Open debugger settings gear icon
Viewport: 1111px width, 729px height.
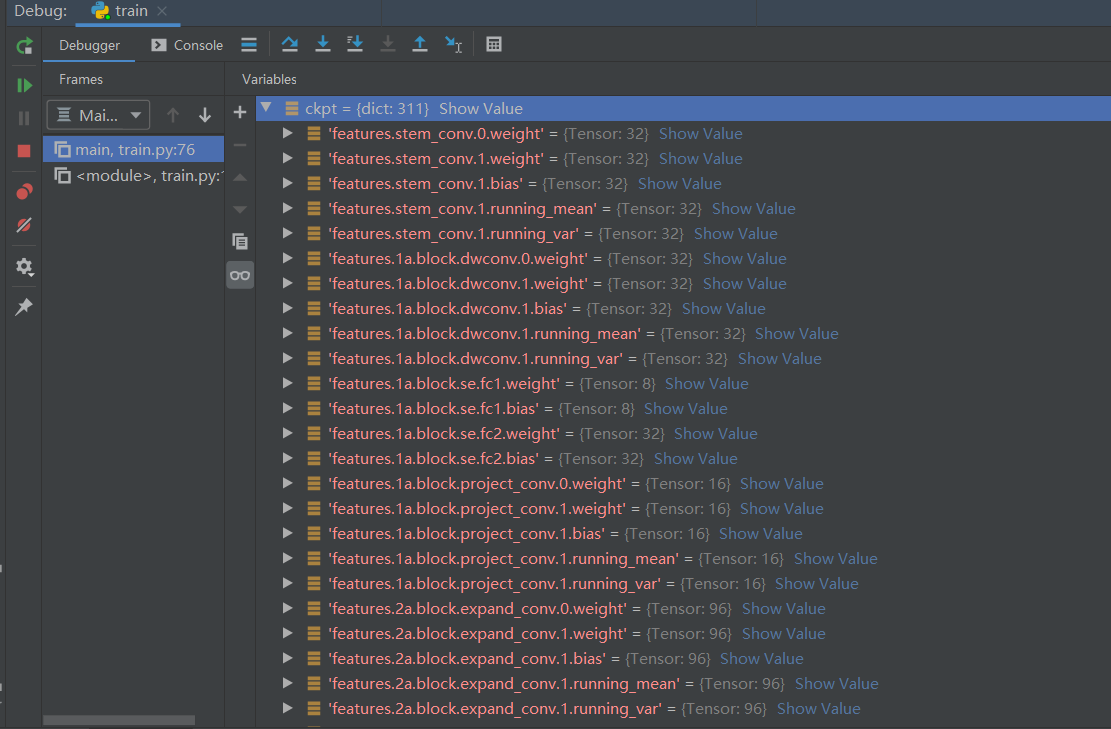coord(24,266)
